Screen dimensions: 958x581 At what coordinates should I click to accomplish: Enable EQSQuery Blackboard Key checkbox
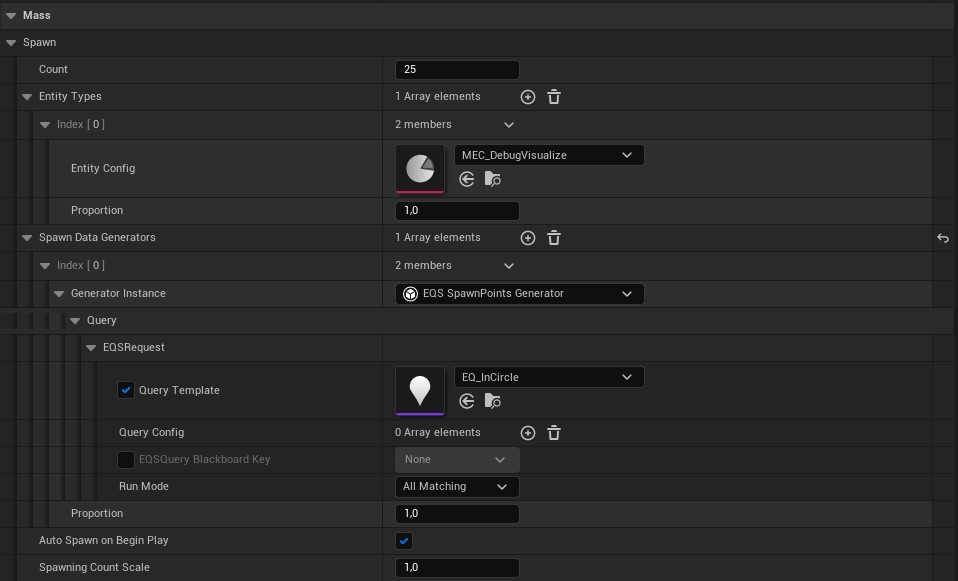[126, 460]
